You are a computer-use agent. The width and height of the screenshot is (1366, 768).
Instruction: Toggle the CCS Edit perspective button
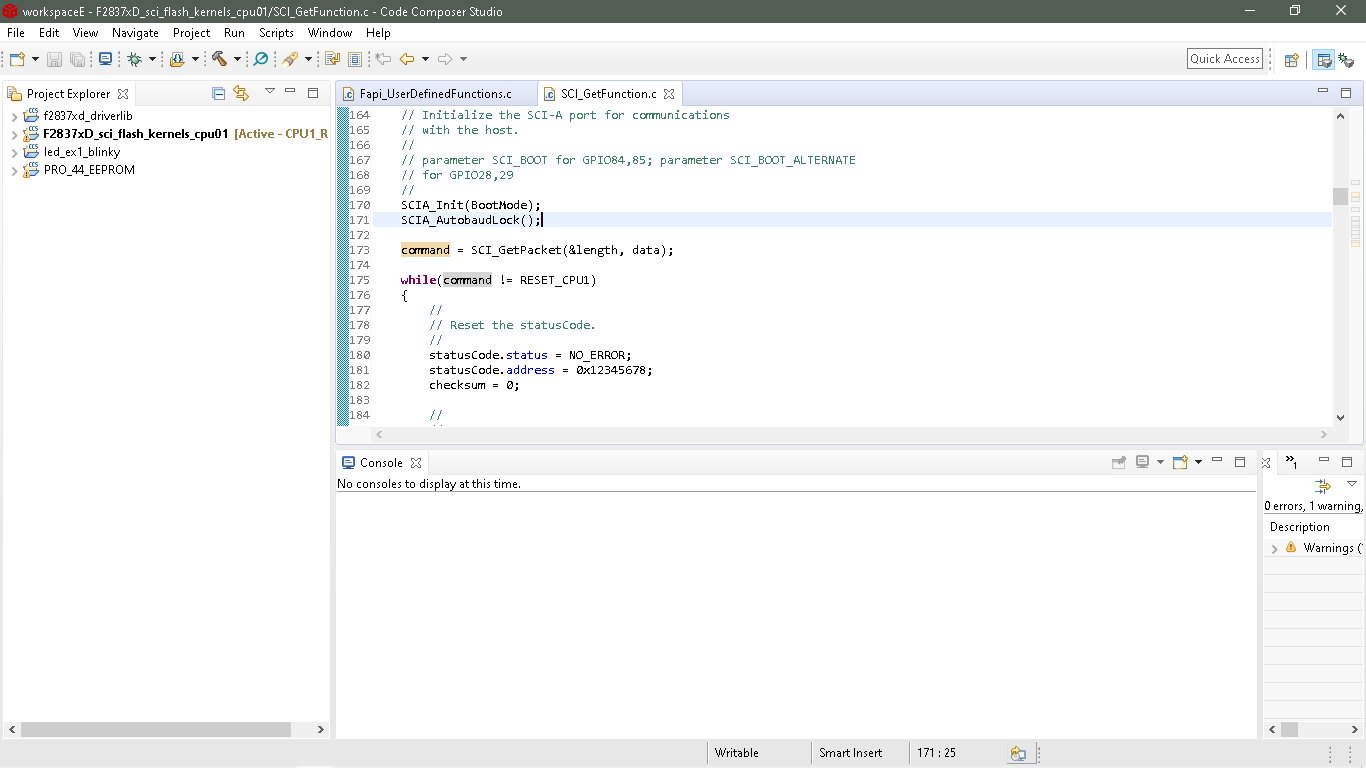click(x=1324, y=60)
